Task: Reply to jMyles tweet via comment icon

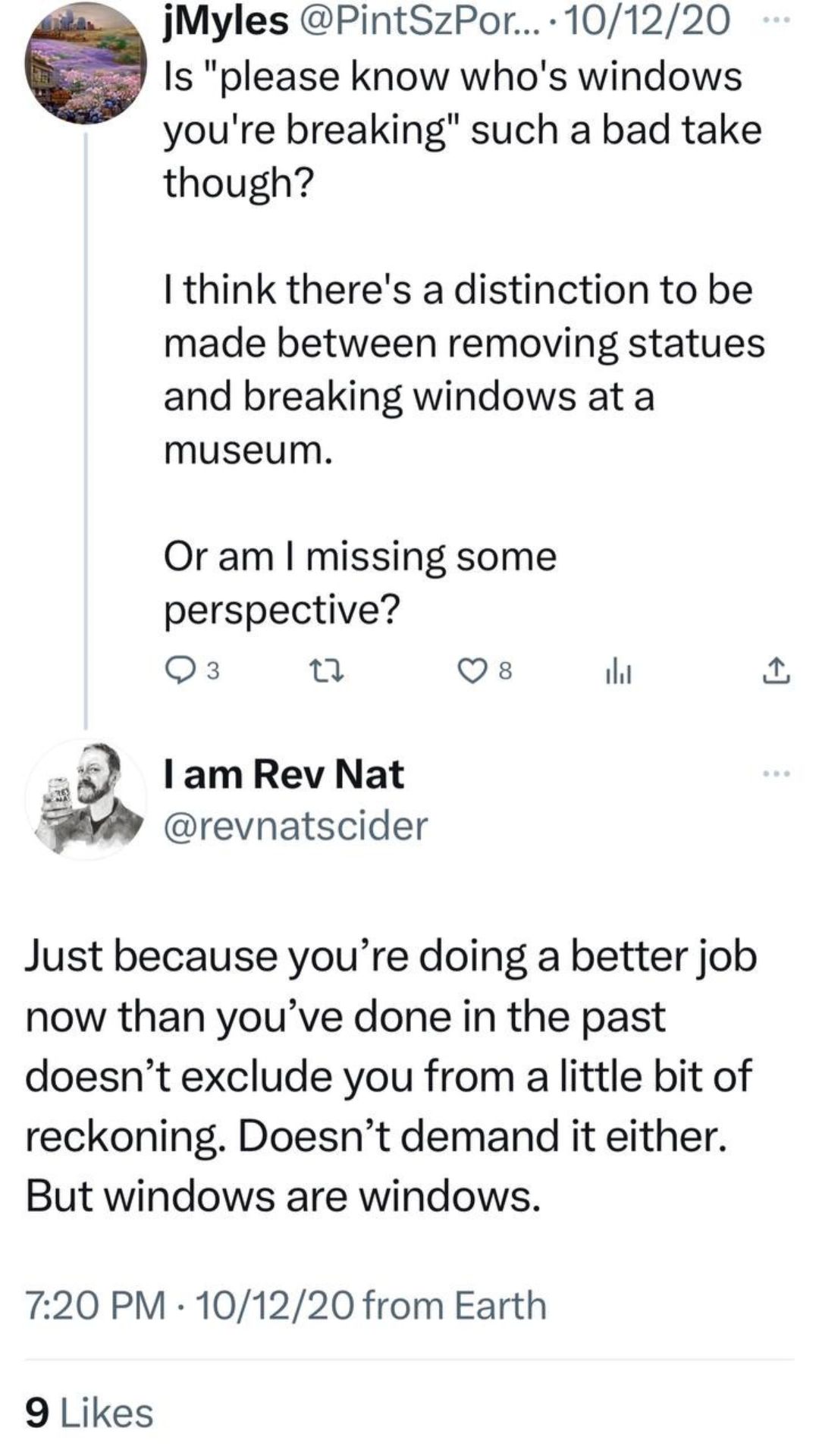Action: point(178,670)
